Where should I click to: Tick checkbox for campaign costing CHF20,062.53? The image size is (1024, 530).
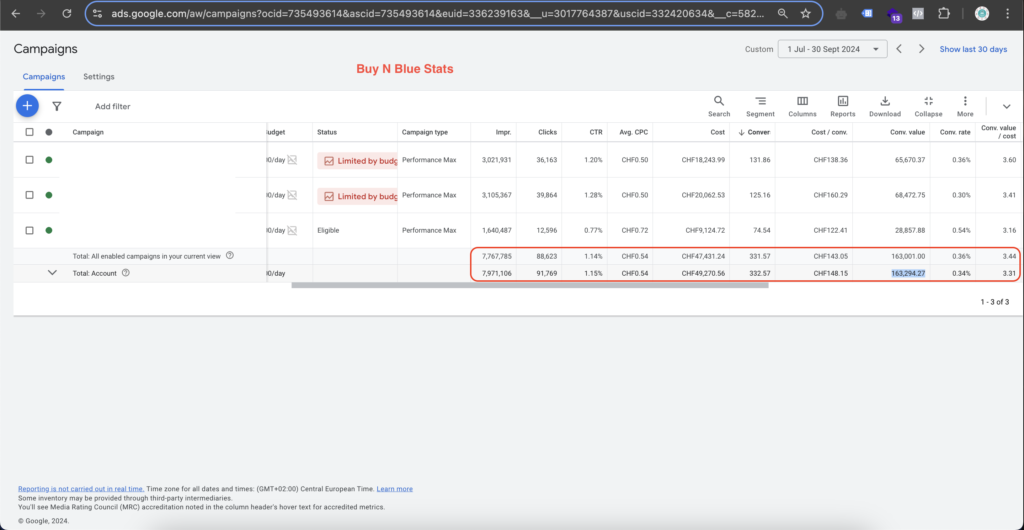(29, 195)
